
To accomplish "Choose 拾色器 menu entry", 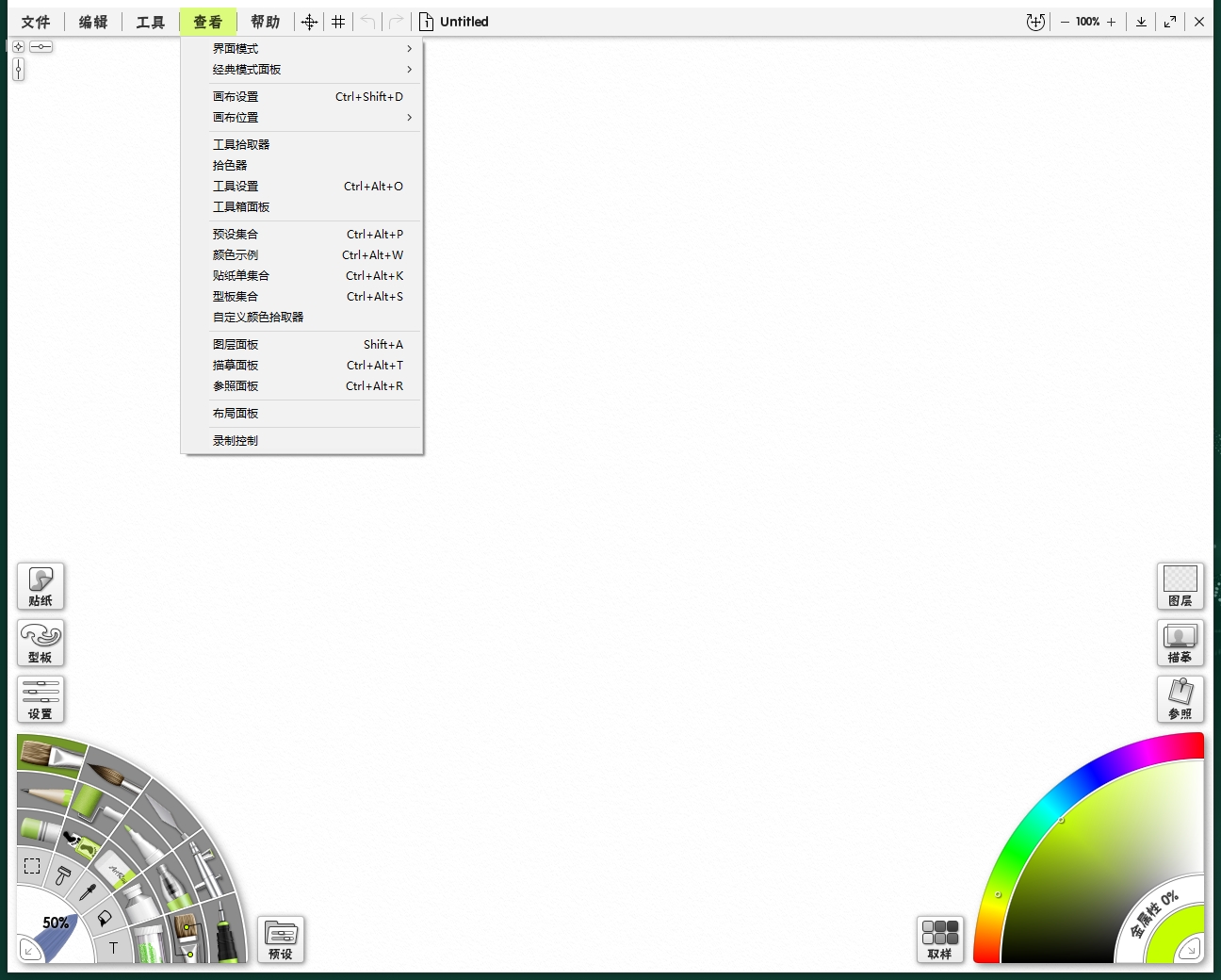I will 302,166.
